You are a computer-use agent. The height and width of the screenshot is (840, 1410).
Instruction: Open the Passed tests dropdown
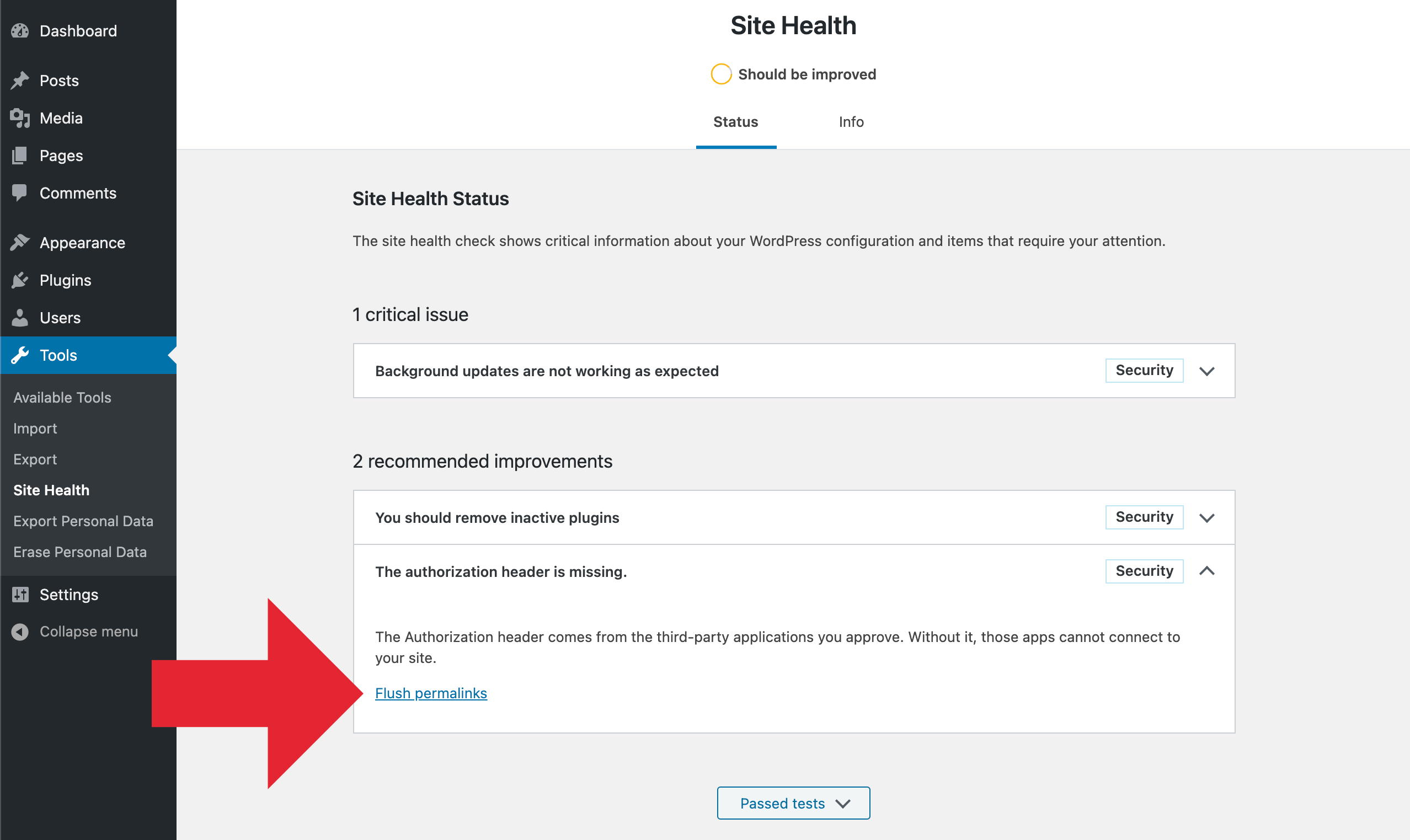[x=793, y=802]
